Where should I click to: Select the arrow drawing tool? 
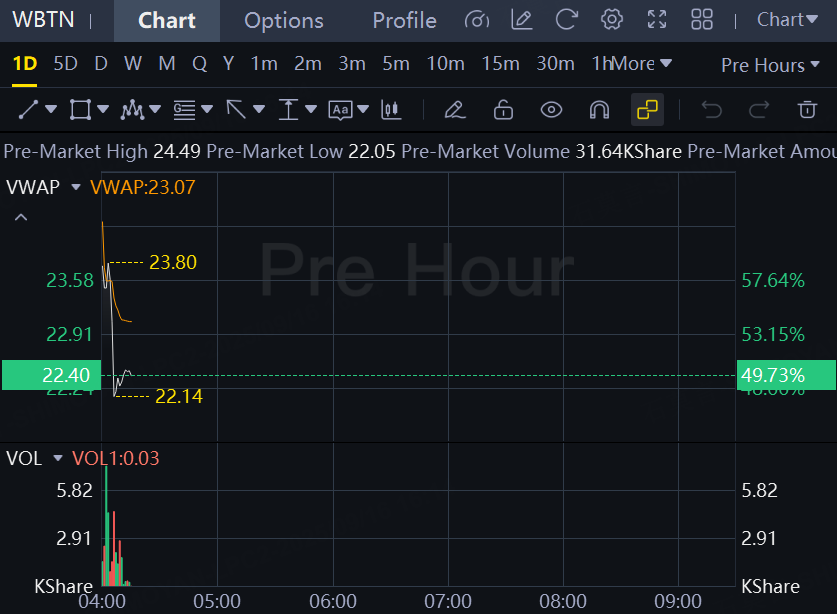pyautogui.click(x=236, y=110)
